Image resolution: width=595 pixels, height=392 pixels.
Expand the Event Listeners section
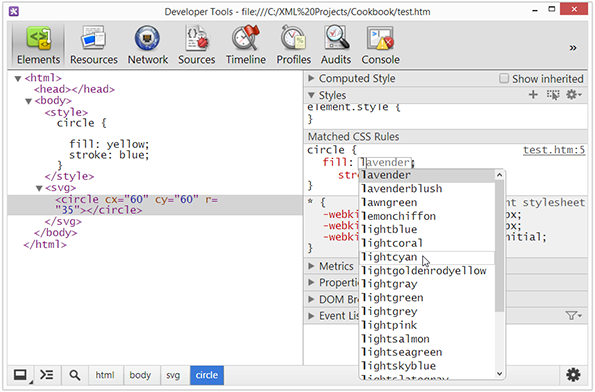(x=311, y=316)
